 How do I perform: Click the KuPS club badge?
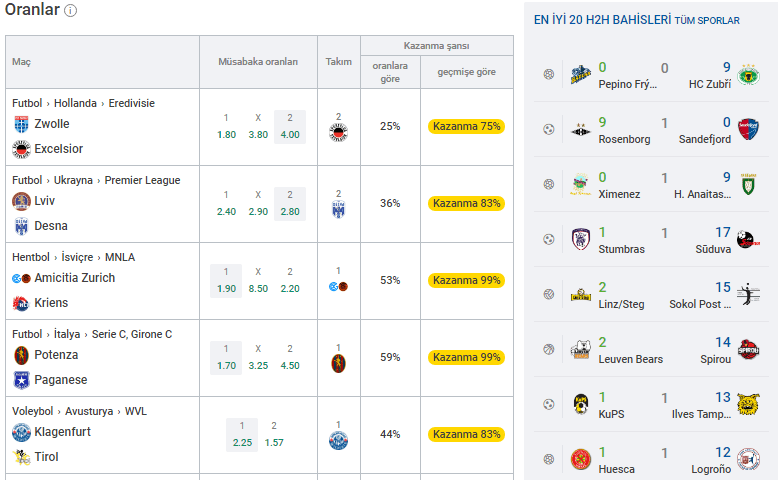[x=581, y=405]
